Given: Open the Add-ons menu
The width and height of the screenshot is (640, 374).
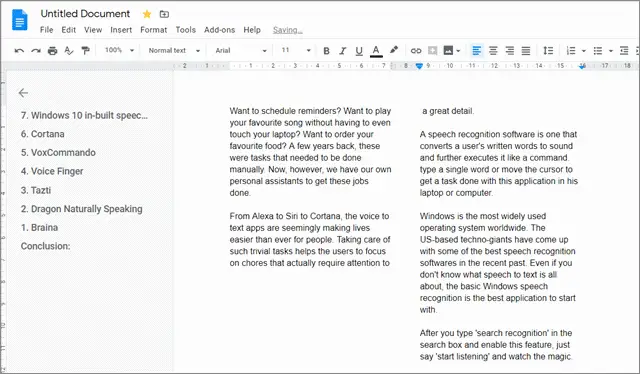Looking at the screenshot, I should [x=220, y=30].
